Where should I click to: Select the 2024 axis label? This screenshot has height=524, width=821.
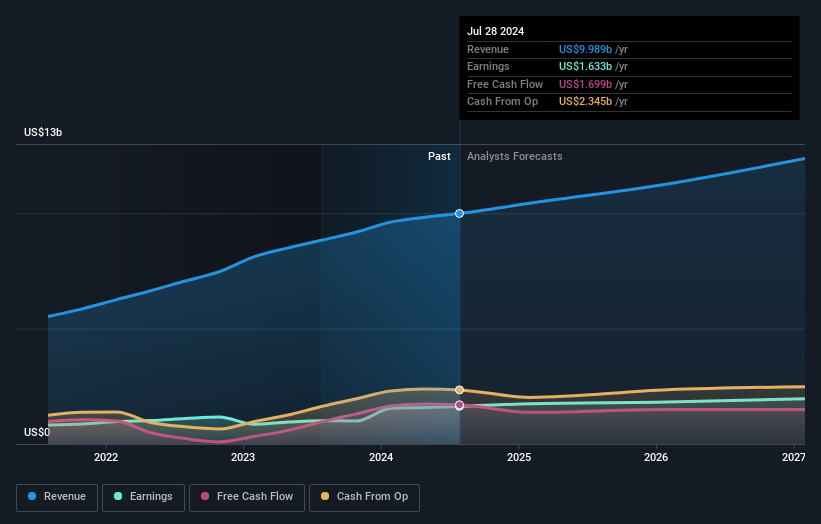(x=381, y=458)
